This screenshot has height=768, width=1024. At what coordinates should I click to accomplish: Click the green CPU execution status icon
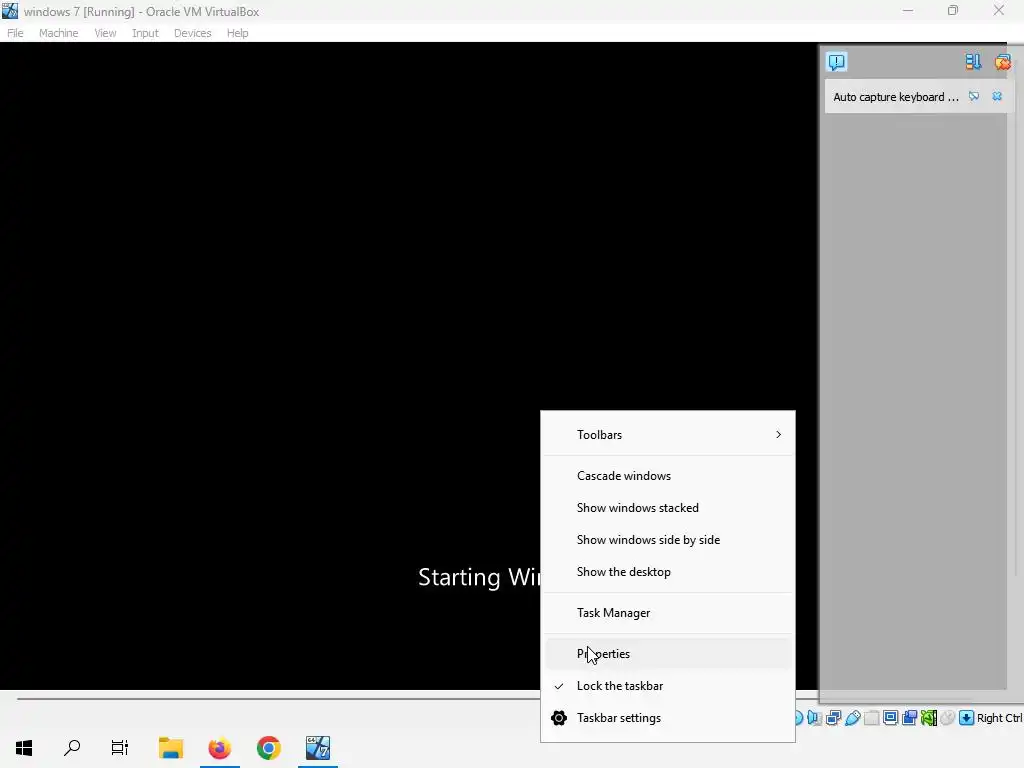click(x=929, y=718)
